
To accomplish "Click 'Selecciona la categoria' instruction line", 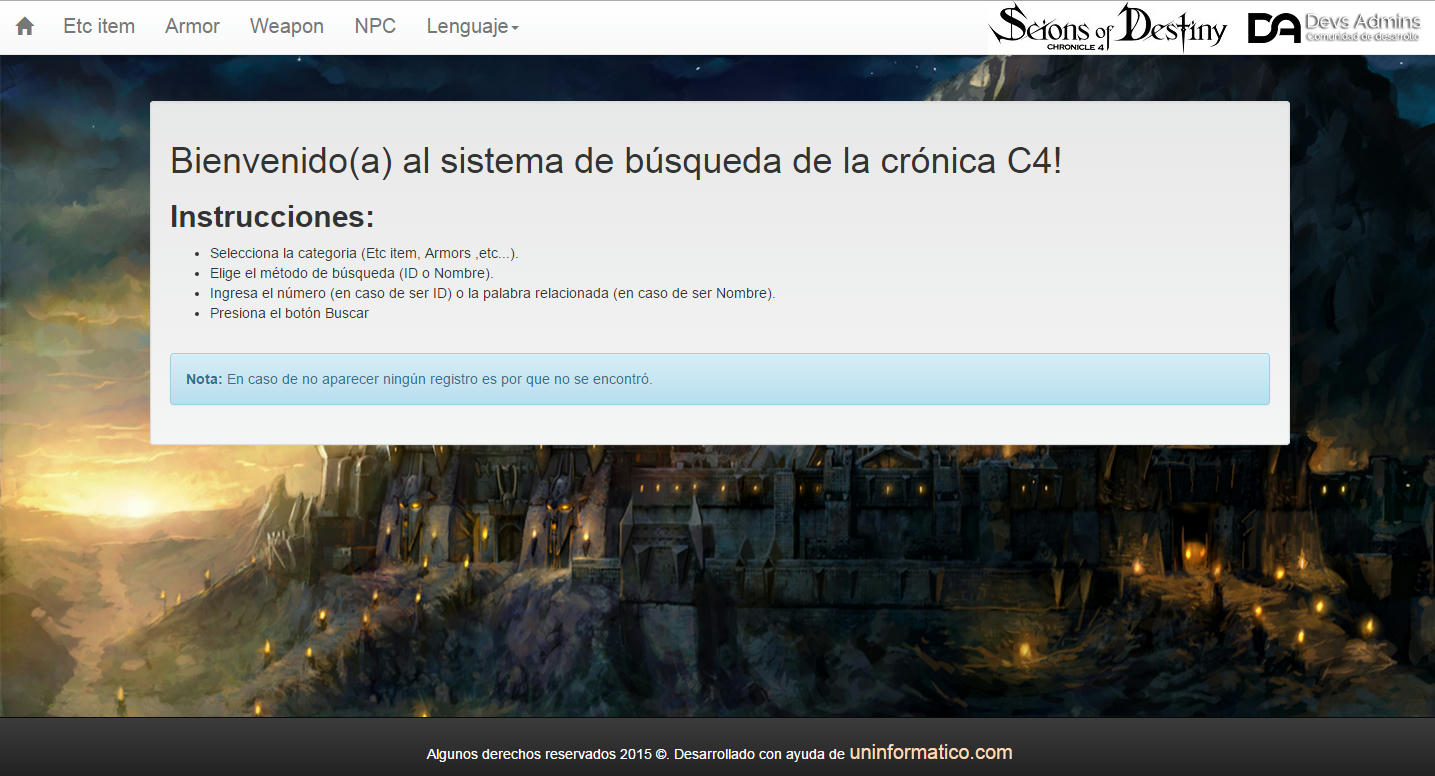I will click(364, 254).
